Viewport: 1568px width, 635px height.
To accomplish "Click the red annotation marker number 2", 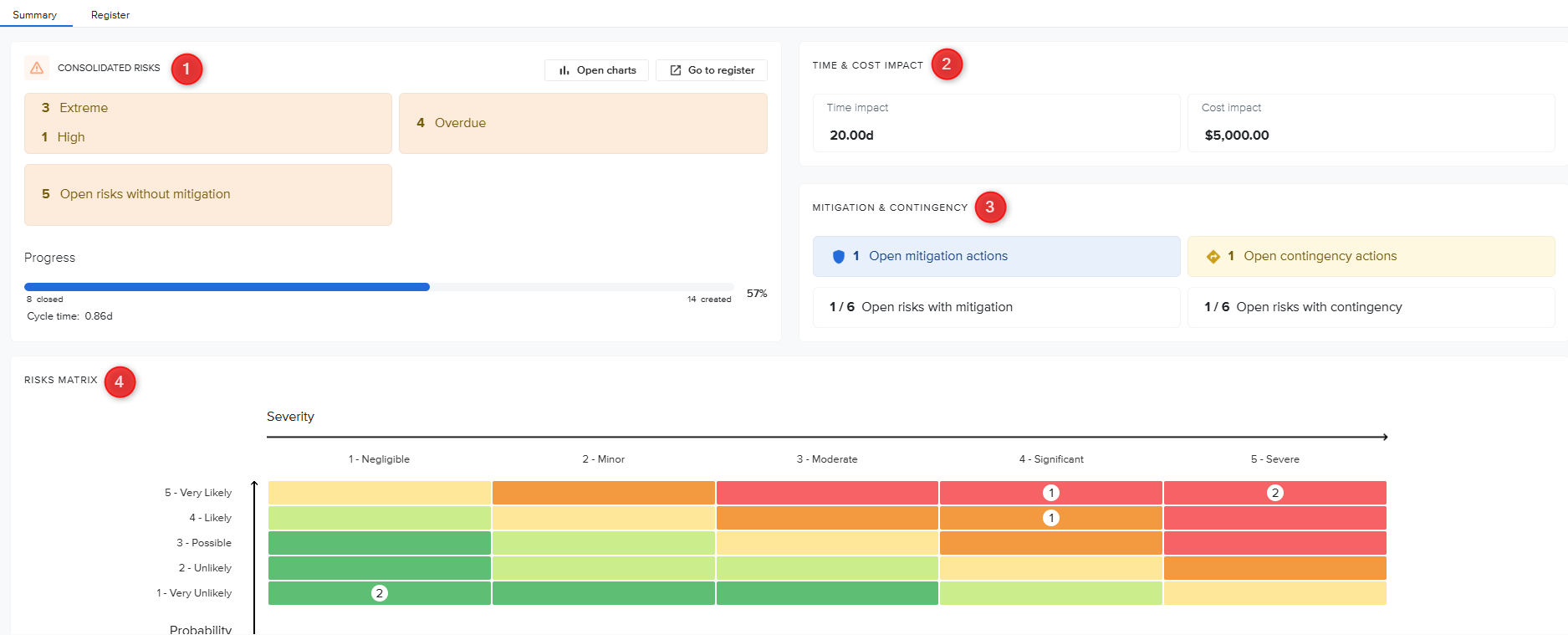I will tap(947, 64).
